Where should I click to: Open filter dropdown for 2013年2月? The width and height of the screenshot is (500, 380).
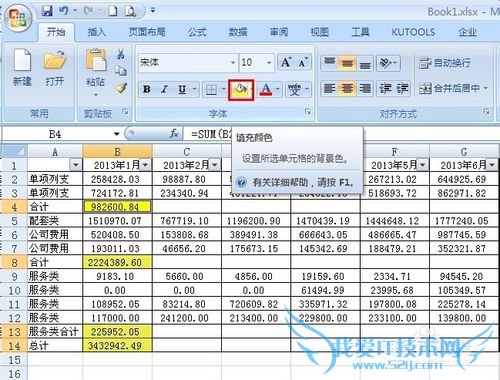(x=215, y=165)
